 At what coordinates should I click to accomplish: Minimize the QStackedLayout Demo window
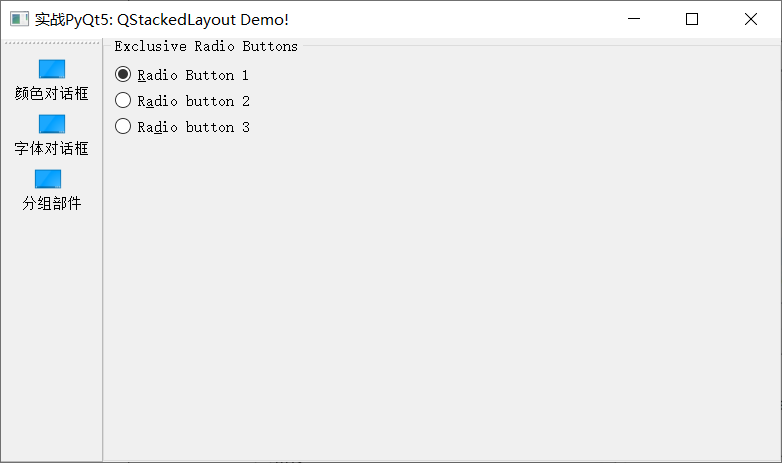click(634, 19)
